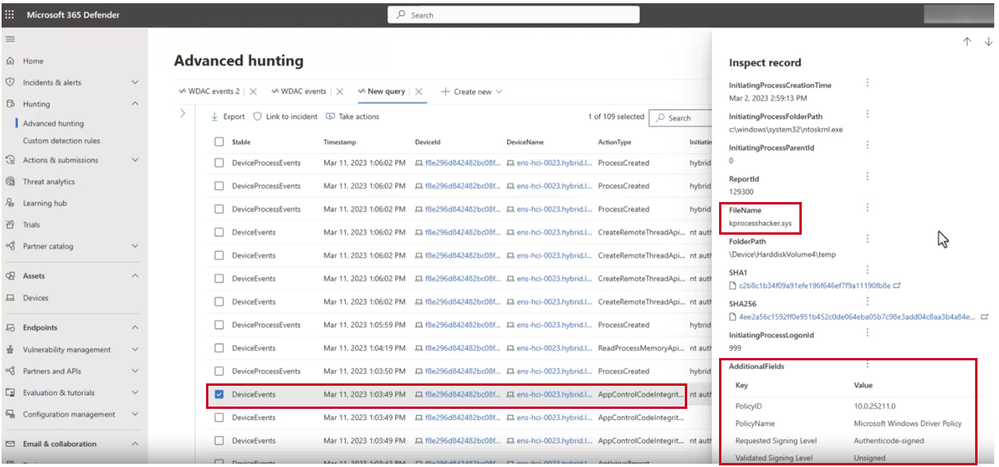Switch to WDAC events 2 tab

click(209, 92)
